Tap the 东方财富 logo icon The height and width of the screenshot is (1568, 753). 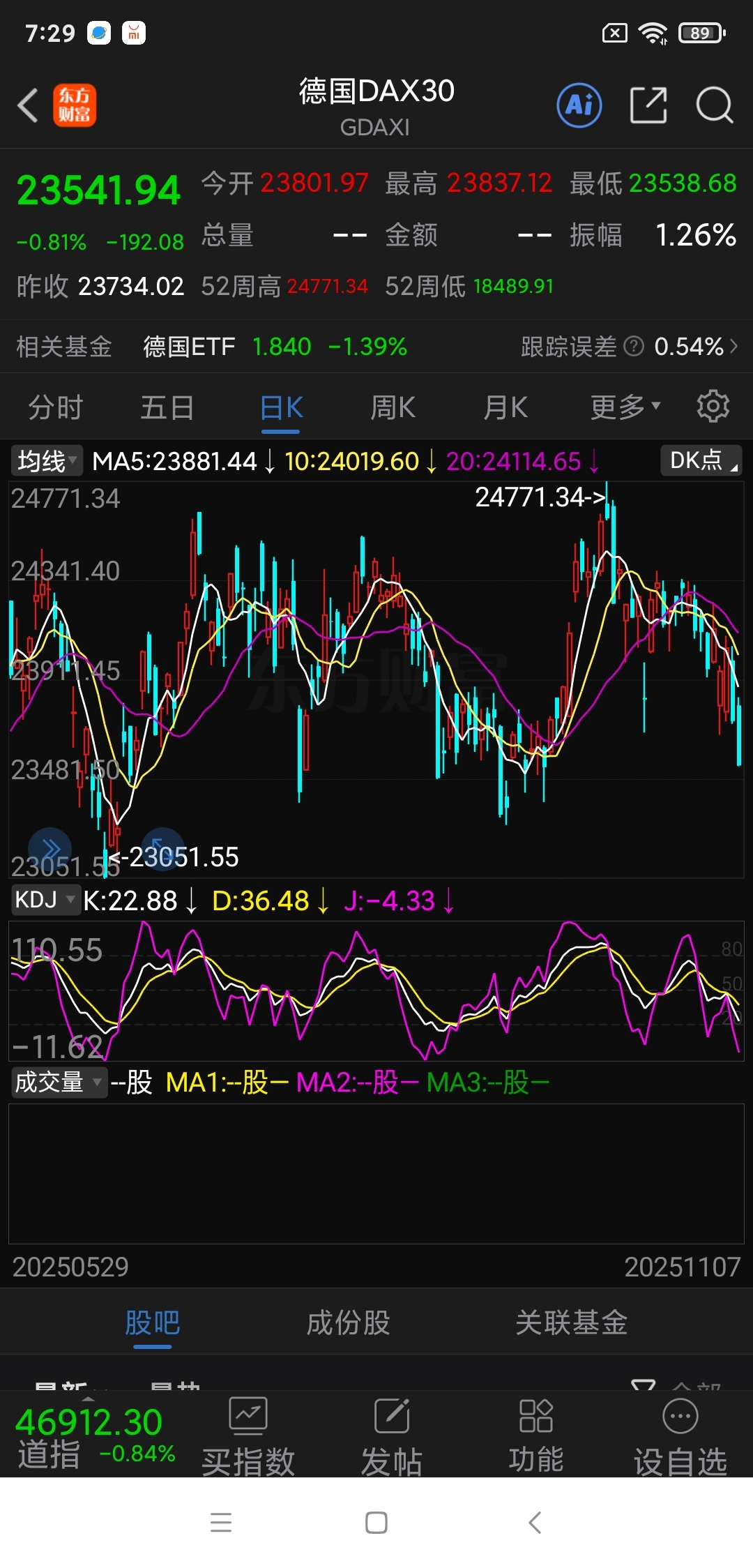pyautogui.click(x=75, y=105)
